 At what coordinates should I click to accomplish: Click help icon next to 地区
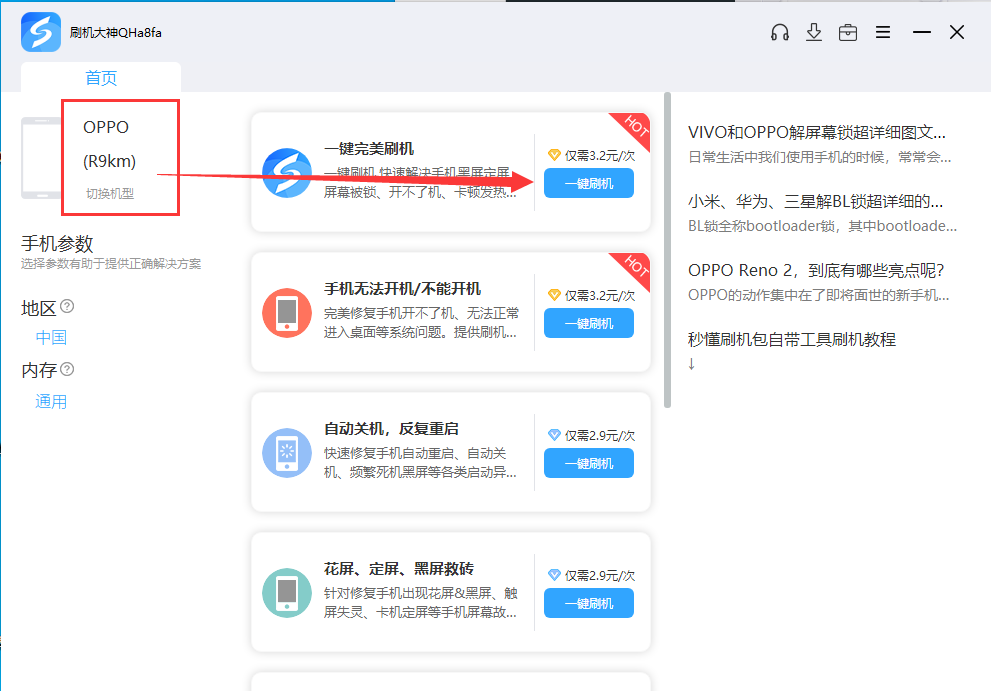(x=67, y=306)
